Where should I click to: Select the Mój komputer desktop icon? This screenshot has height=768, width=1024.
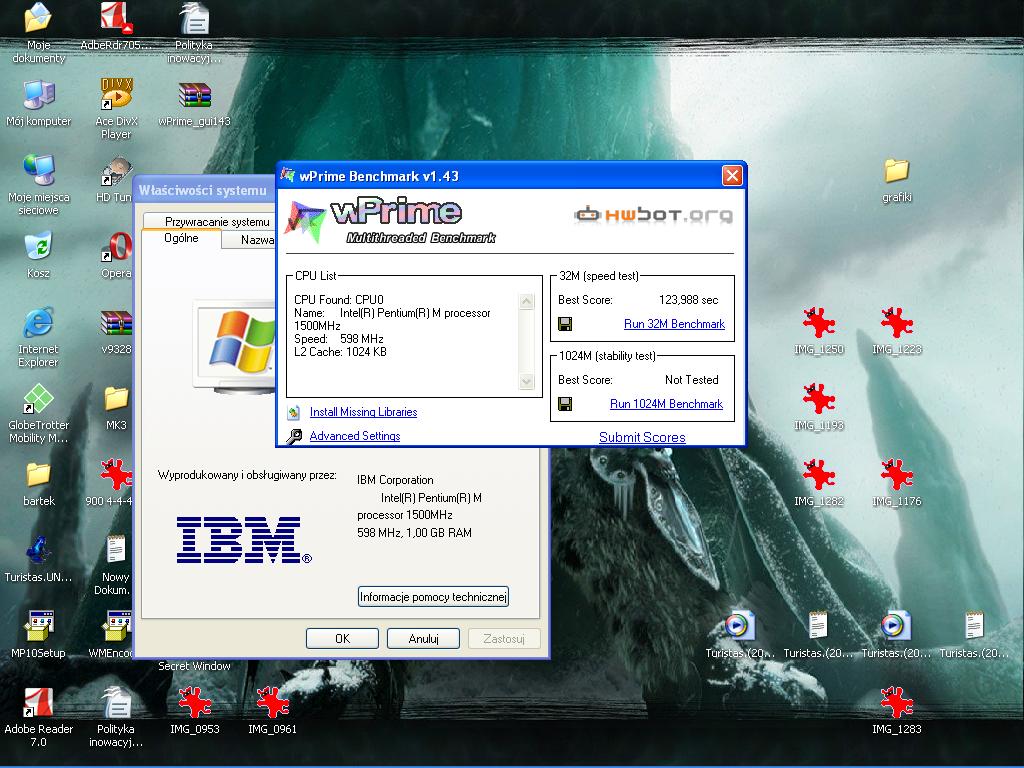tap(39, 103)
